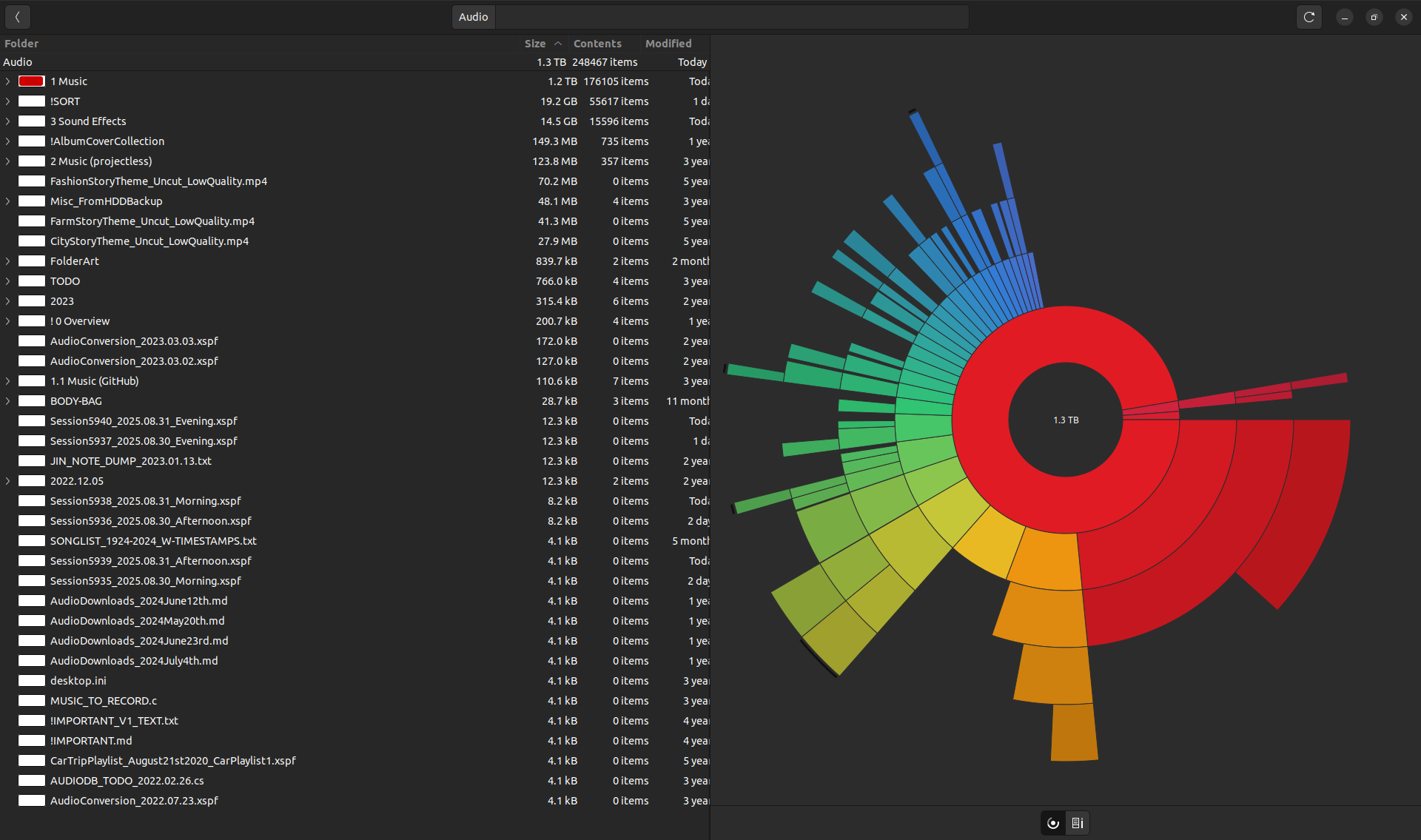Sort by the Modified column header
1421x840 pixels.
(x=668, y=44)
